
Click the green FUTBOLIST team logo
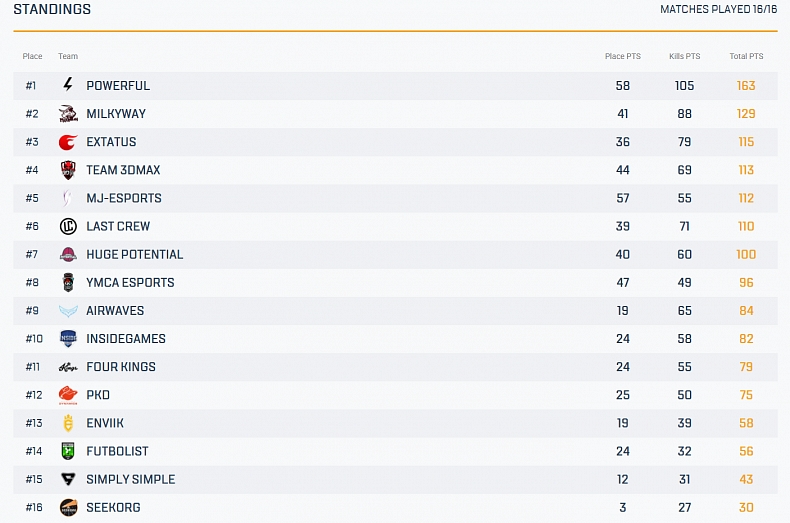pyautogui.click(x=68, y=451)
